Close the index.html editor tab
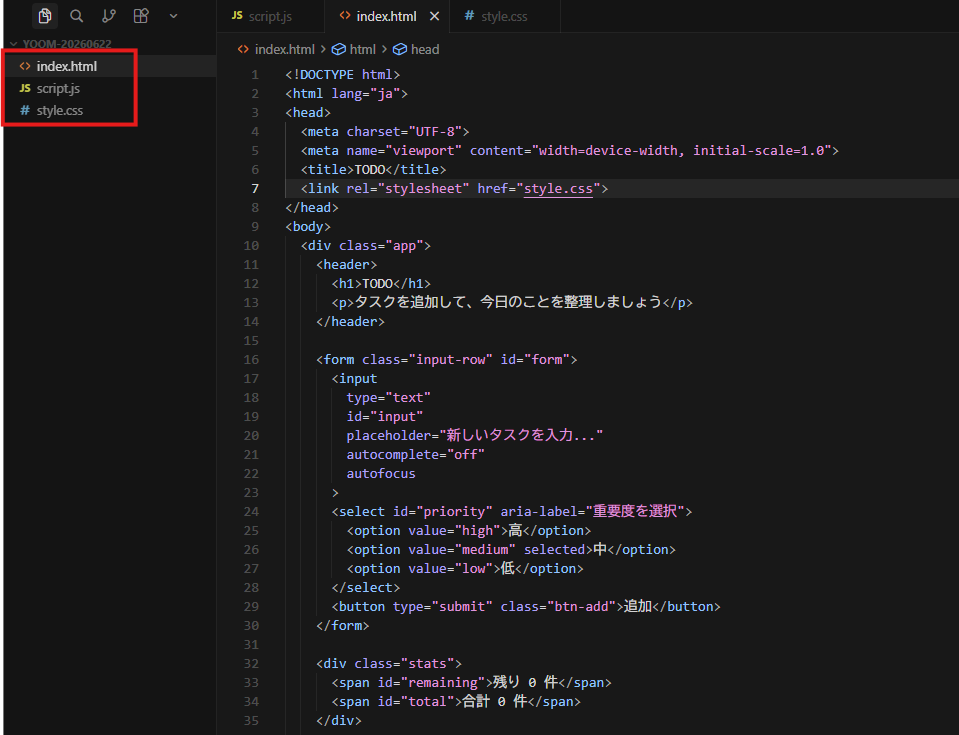The width and height of the screenshot is (959, 735). [434, 17]
